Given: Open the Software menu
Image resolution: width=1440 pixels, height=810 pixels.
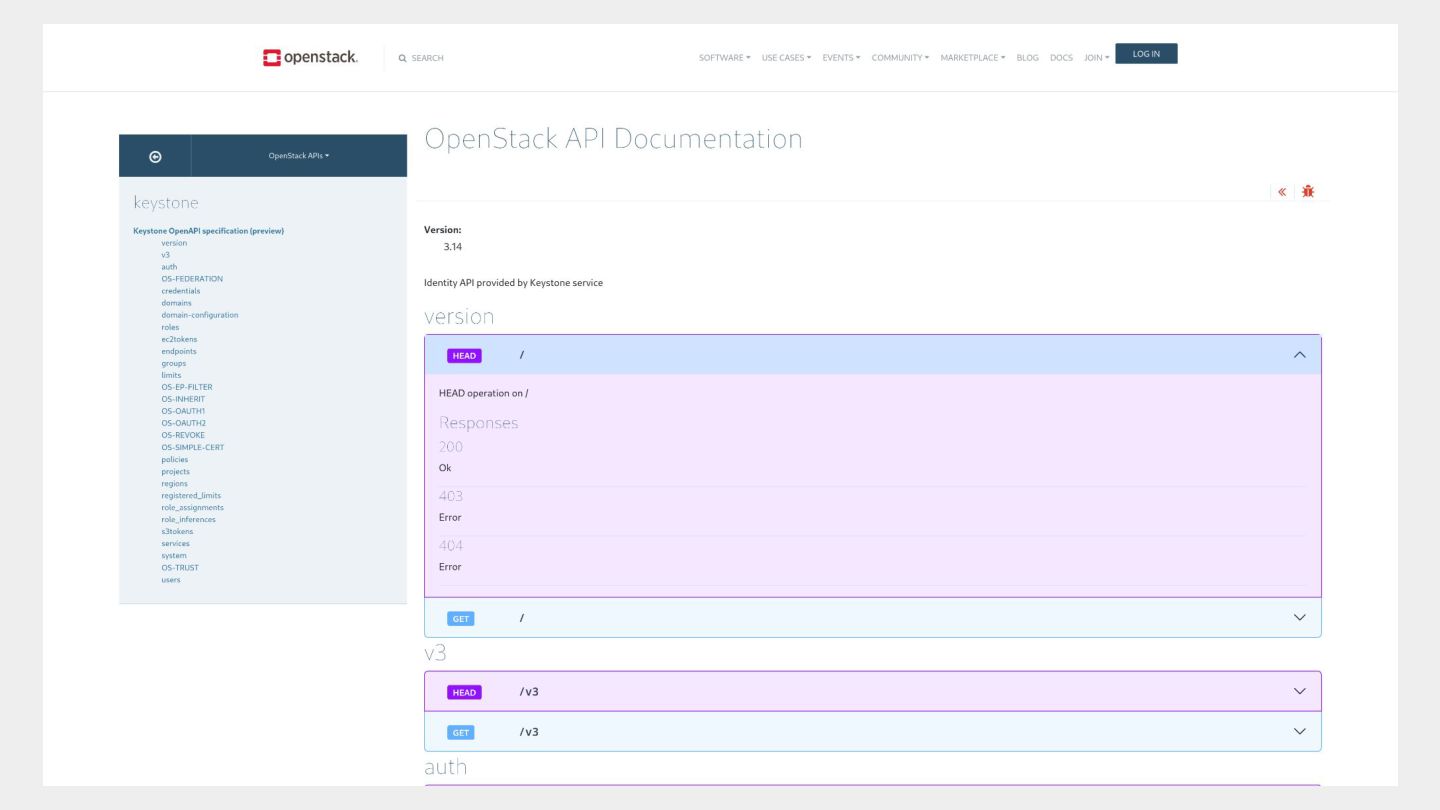Looking at the screenshot, I should pos(724,58).
